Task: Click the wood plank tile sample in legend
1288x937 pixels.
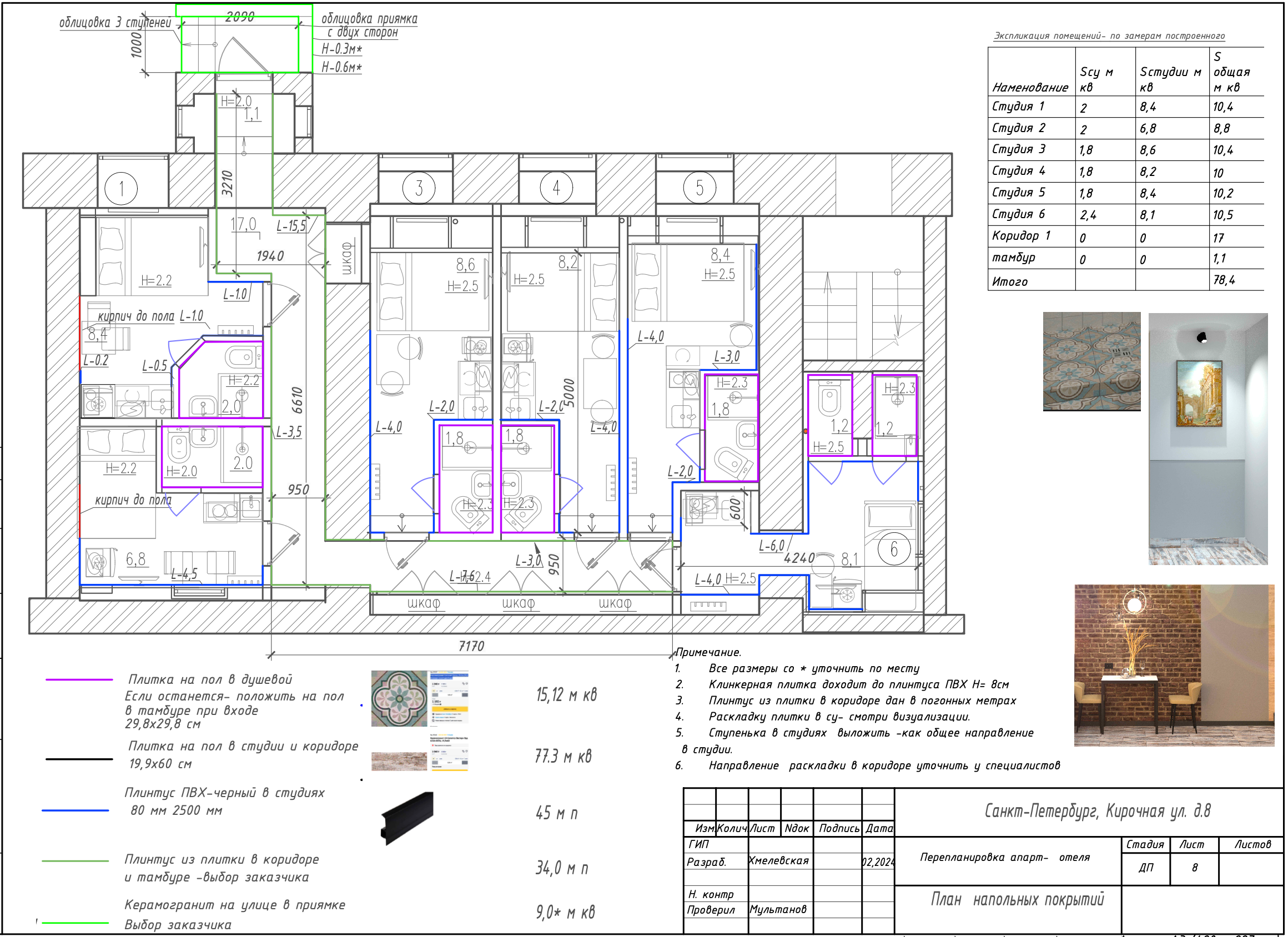Action: coord(399,761)
